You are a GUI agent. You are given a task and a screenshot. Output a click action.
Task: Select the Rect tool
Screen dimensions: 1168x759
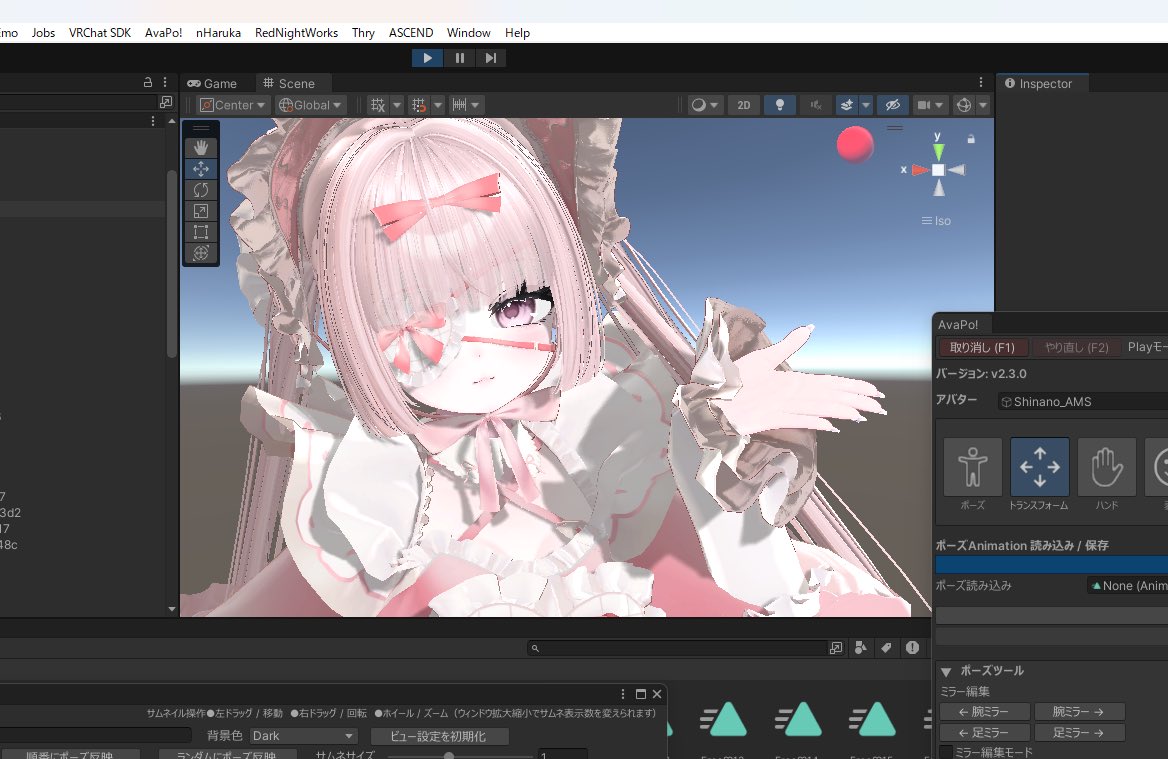(201, 232)
